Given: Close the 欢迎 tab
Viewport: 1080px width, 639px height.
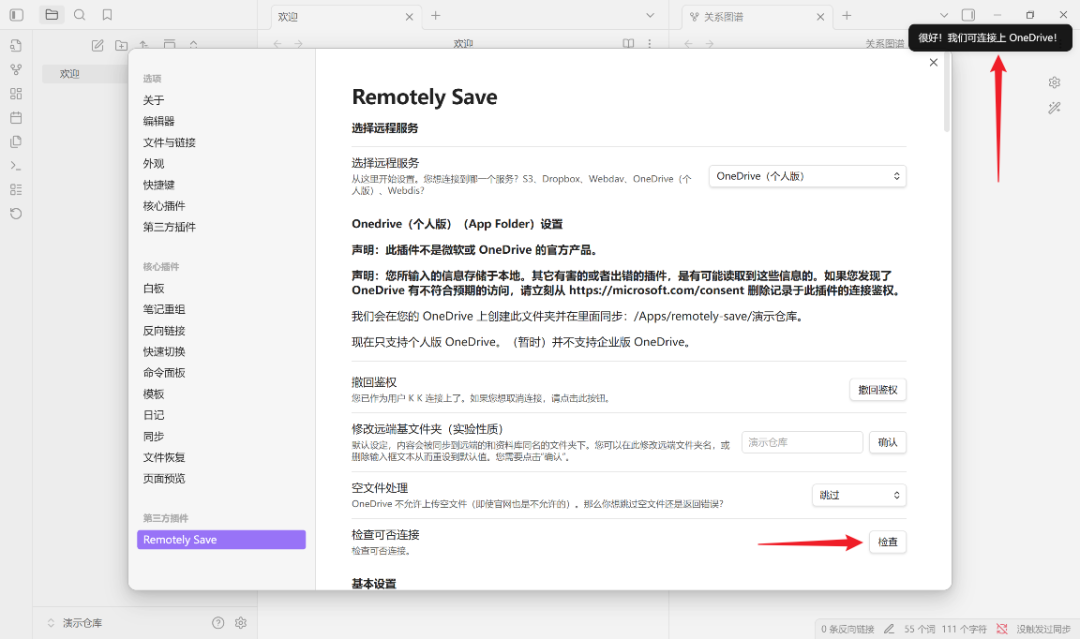Looking at the screenshot, I should pos(409,17).
